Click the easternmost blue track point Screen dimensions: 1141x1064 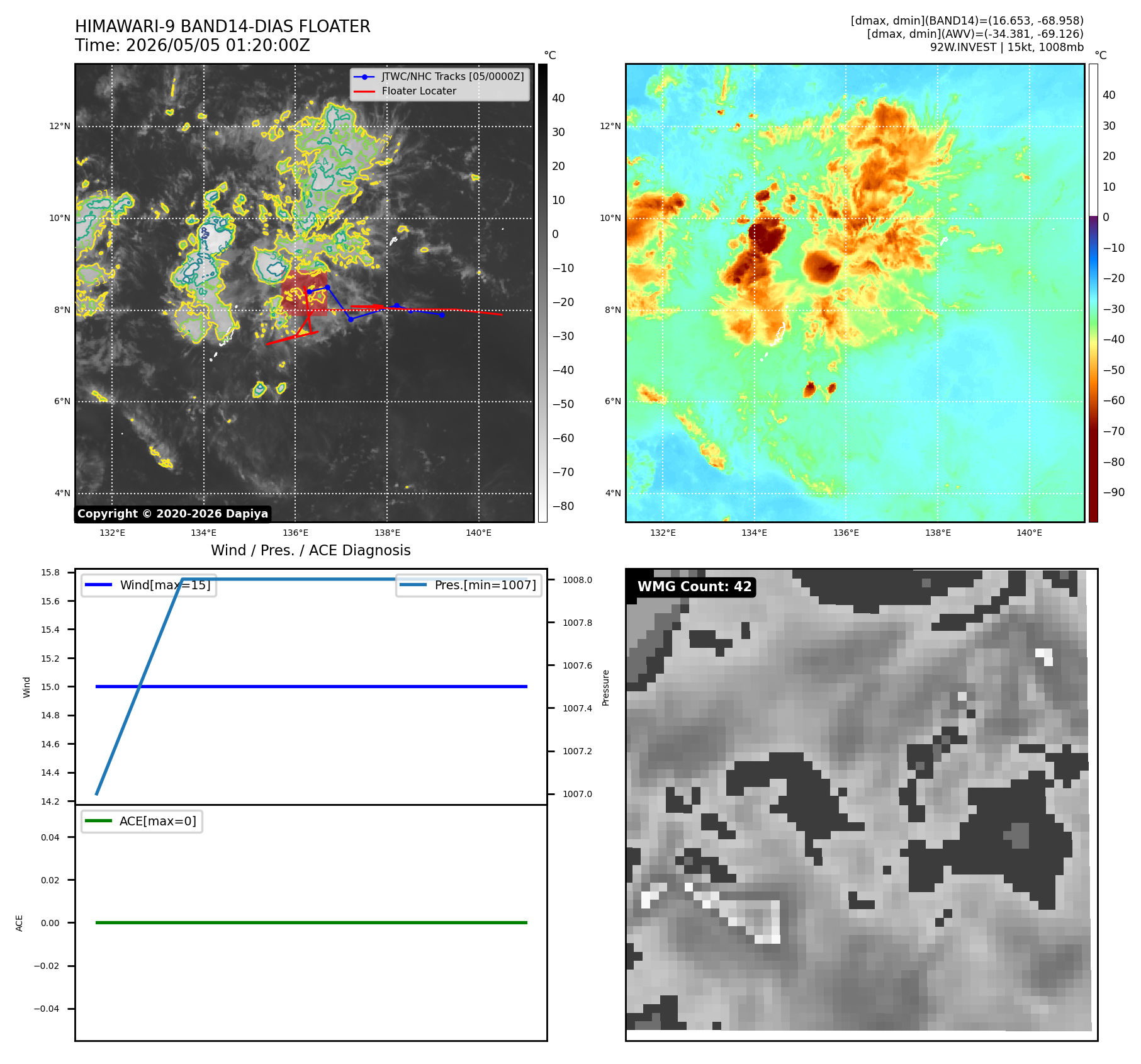[442, 315]
